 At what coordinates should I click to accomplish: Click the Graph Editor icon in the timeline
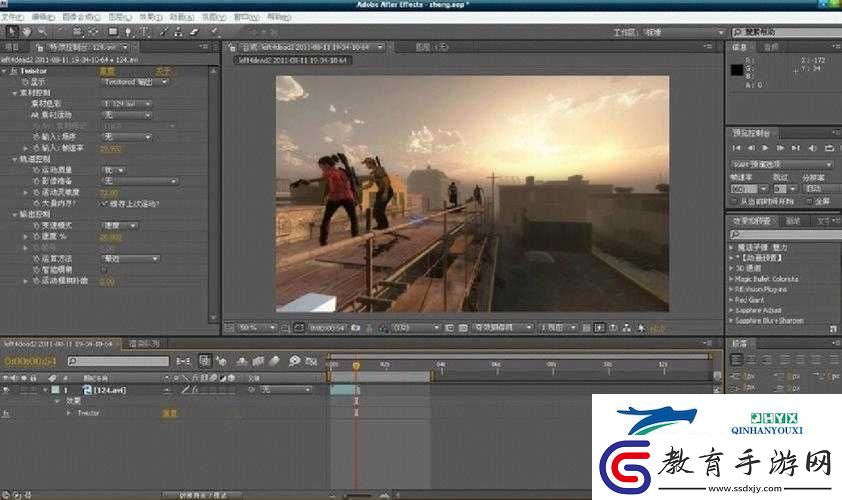point(311,361)
